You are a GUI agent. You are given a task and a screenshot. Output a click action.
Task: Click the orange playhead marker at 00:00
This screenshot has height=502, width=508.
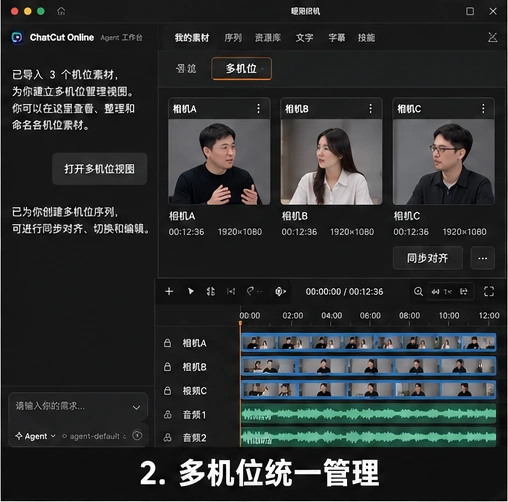(x=240, y=323)
